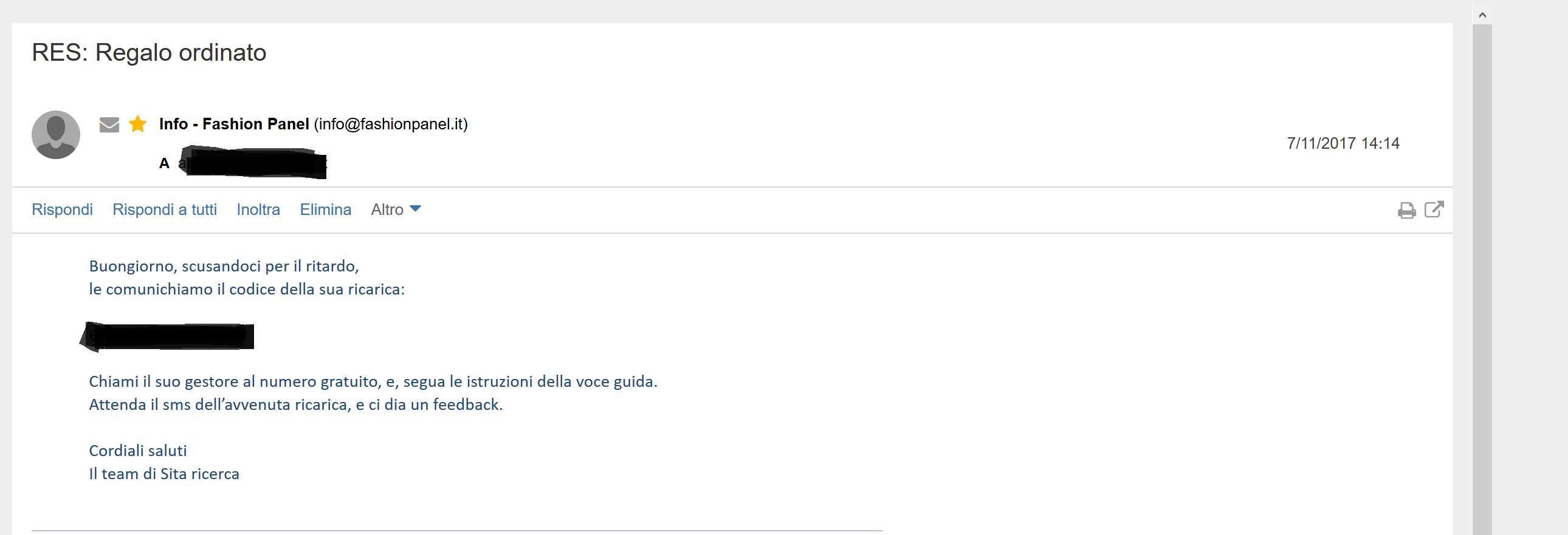Click the Altro dropdown arrow
This screenshot has height=535, width=1568.
[415, 208]
